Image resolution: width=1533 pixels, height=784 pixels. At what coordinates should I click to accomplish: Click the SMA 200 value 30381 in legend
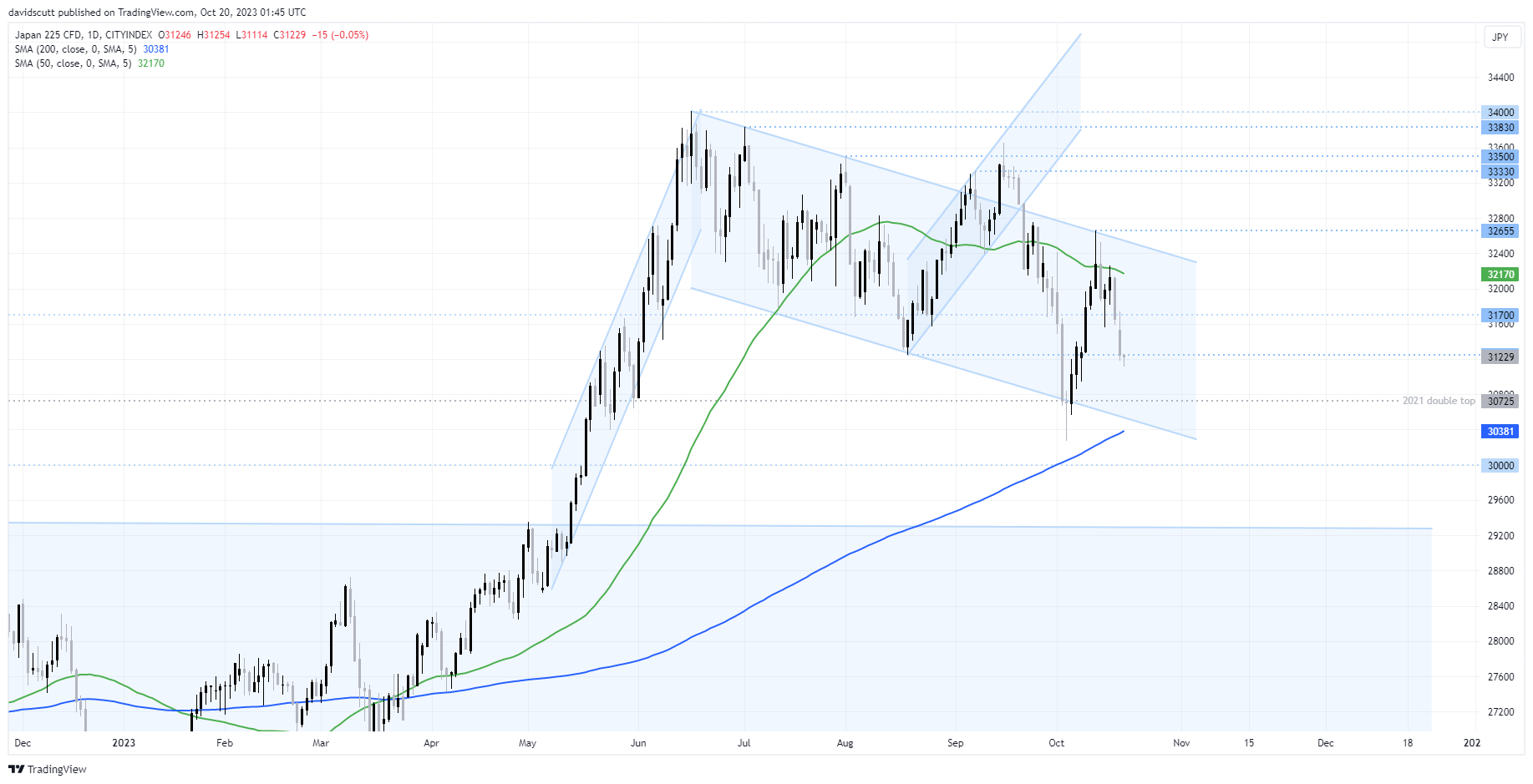click(156, 49)
